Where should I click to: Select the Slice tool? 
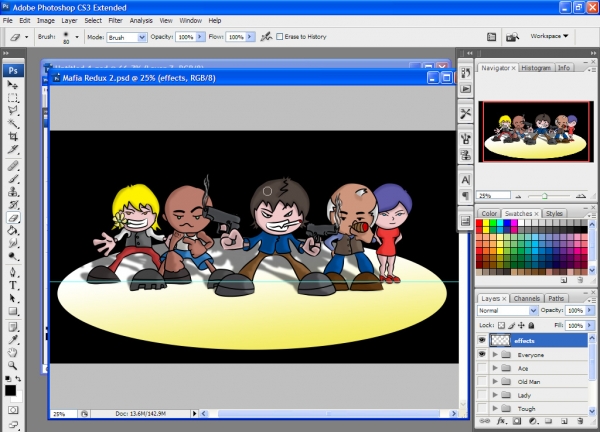coord(13,150)
